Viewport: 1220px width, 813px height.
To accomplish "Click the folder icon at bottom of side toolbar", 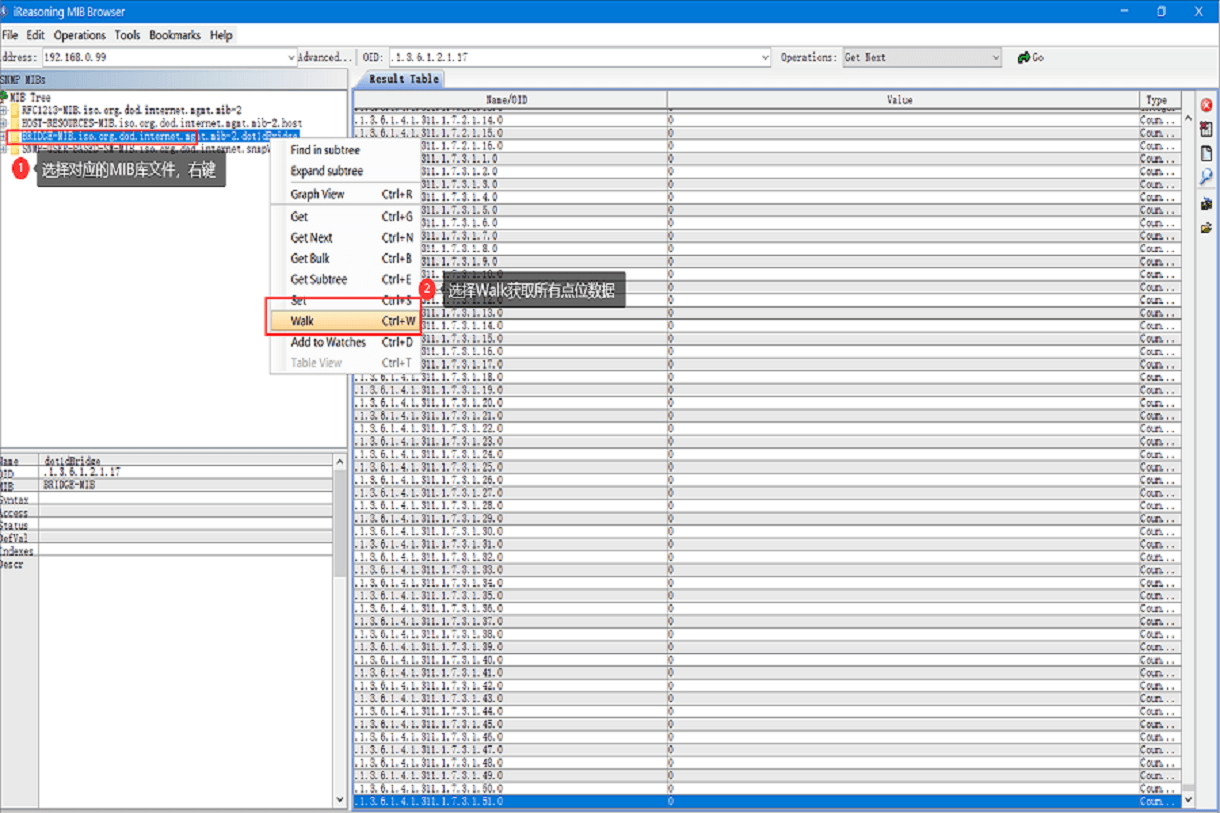I will [x=1206, y=228].
